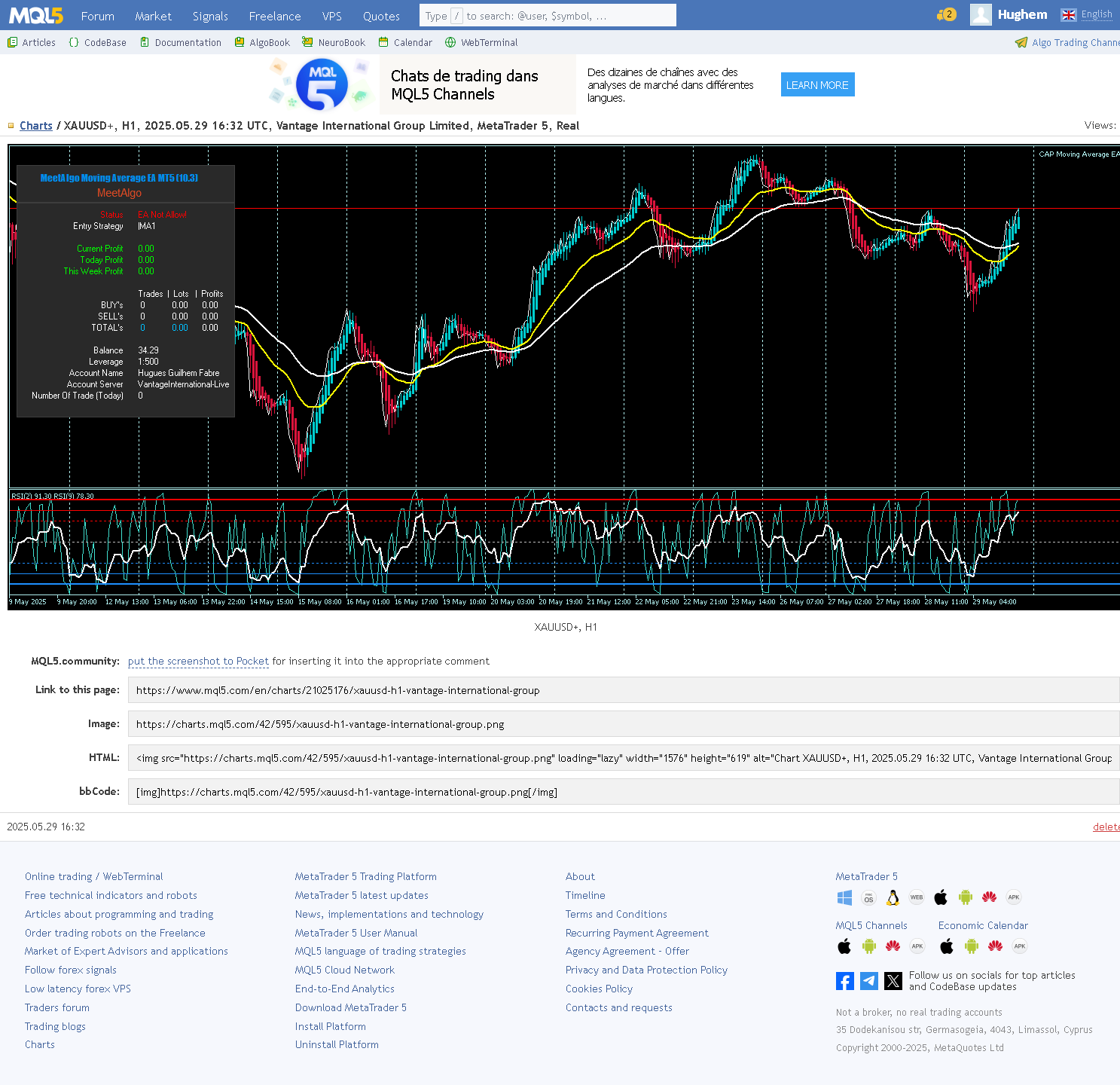The width and height of the screenshot is (1120, 1085).
Task: Open the Articles section icon link
Action: tap(12, 42)
